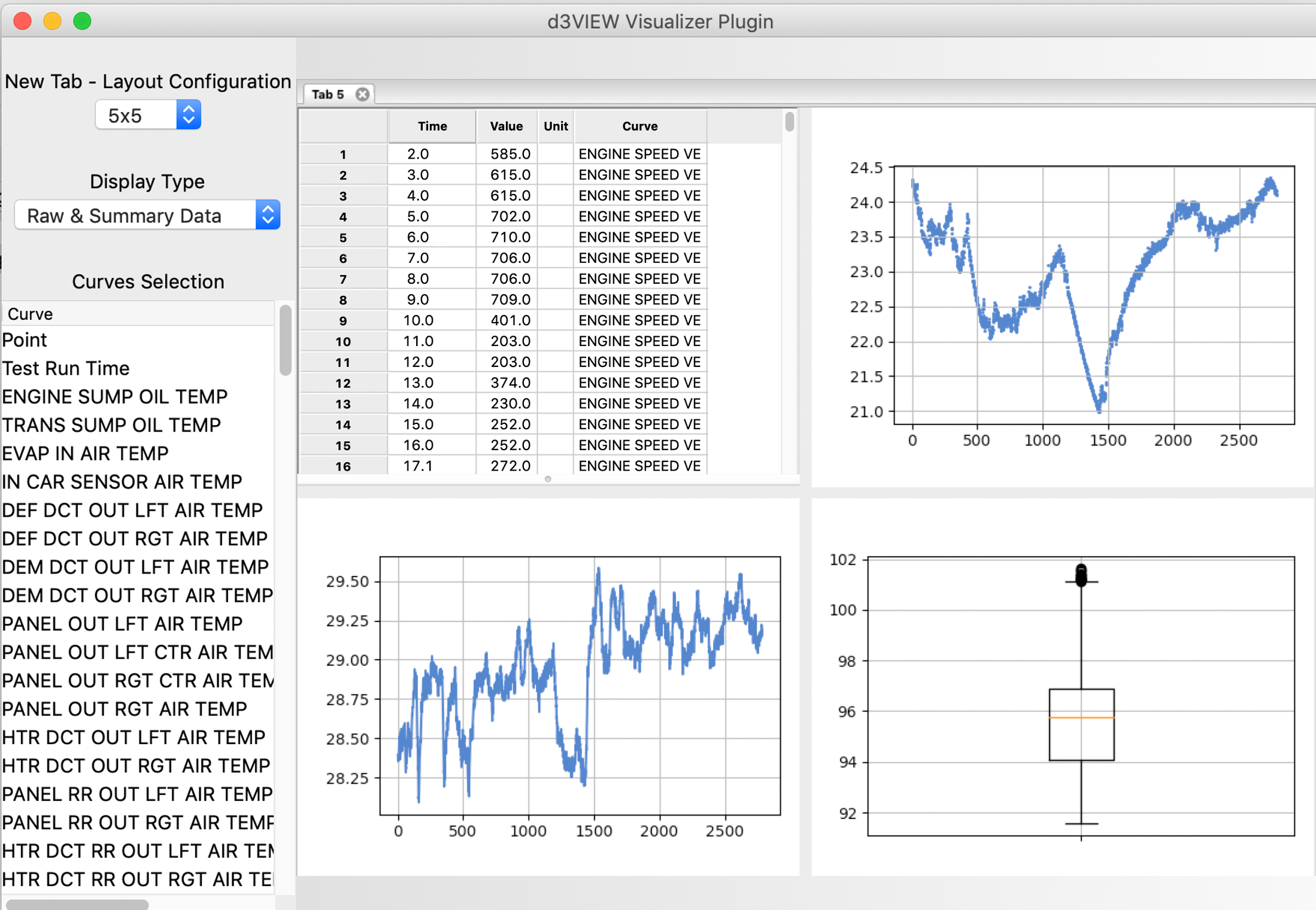The image size is (1316, 910).
Task: Click the Curve list column header
Action: (x=138, y=314)
